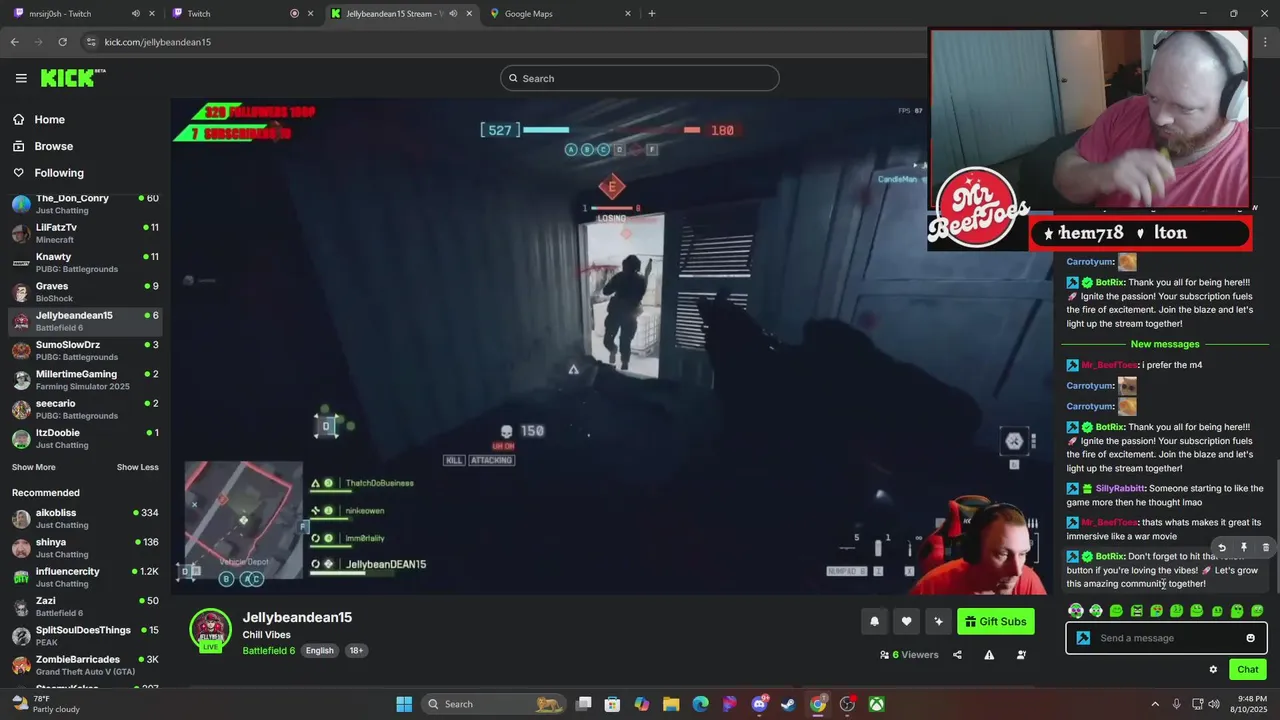The width and height of the screenshot is (1280, 720).
Task: Open Discord from the taskbar
Action: tap(759, 704)
